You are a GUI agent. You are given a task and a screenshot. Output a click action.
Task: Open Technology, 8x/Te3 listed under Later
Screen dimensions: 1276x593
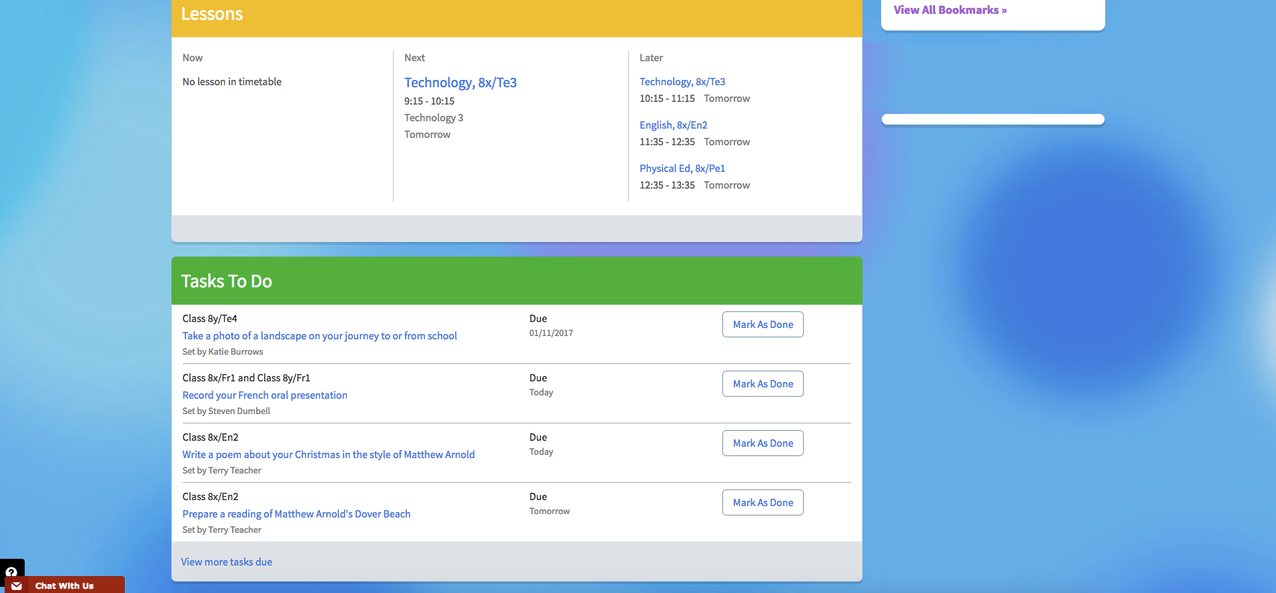click(x=682, y=81)
